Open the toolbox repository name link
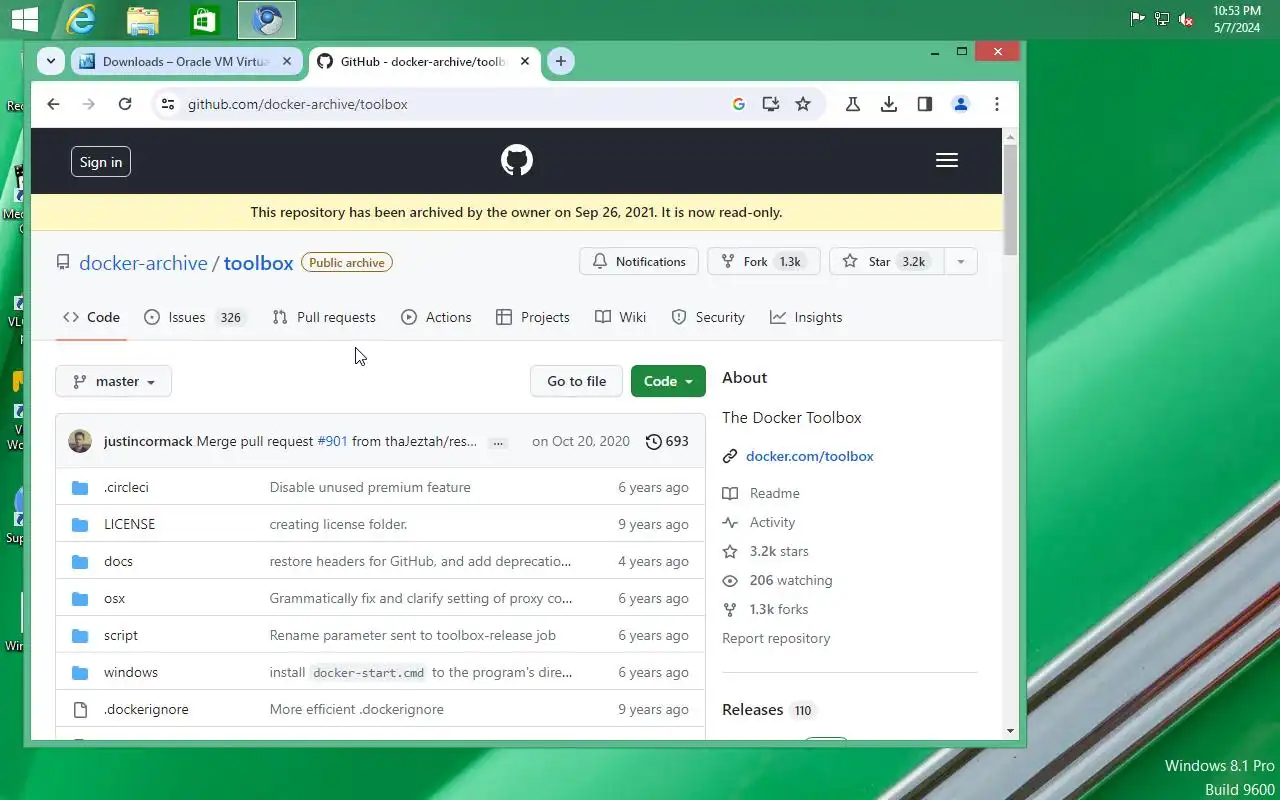1280x800 pixels. pos(258,263)
